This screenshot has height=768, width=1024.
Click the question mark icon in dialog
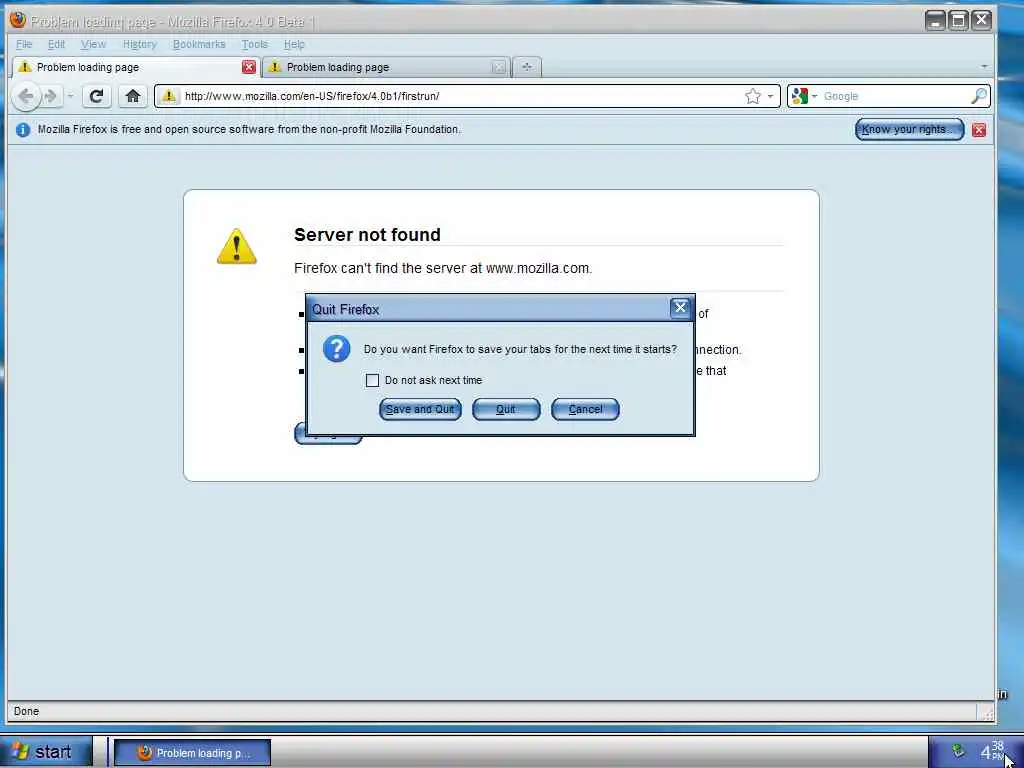(x=336, y=349)
